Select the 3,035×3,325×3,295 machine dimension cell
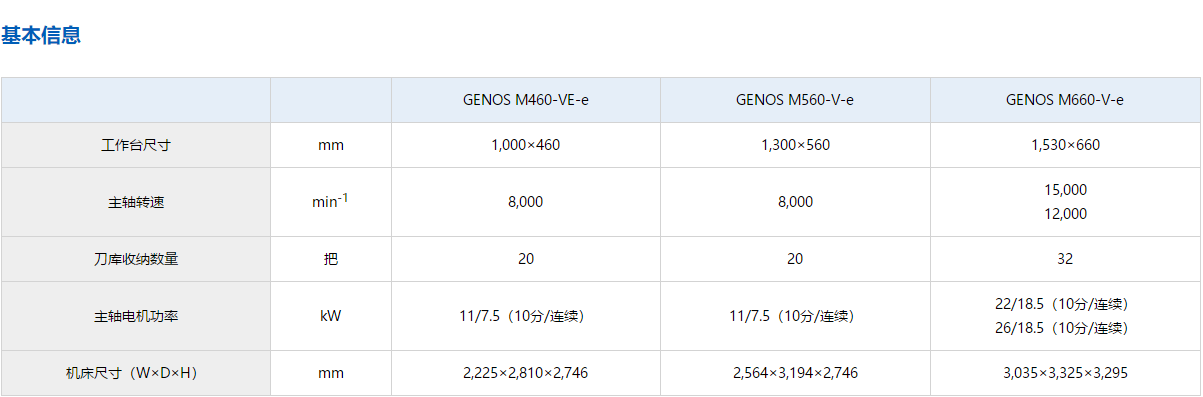 pyautogui.click(x=1066, y=373)
